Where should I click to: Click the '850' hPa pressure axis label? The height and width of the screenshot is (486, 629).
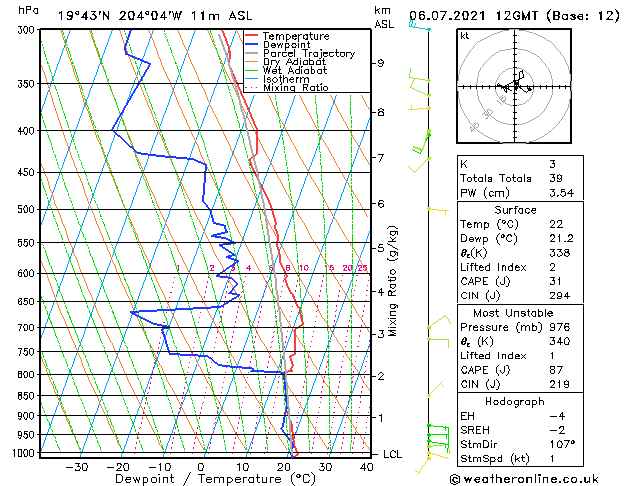pos(28,396)
